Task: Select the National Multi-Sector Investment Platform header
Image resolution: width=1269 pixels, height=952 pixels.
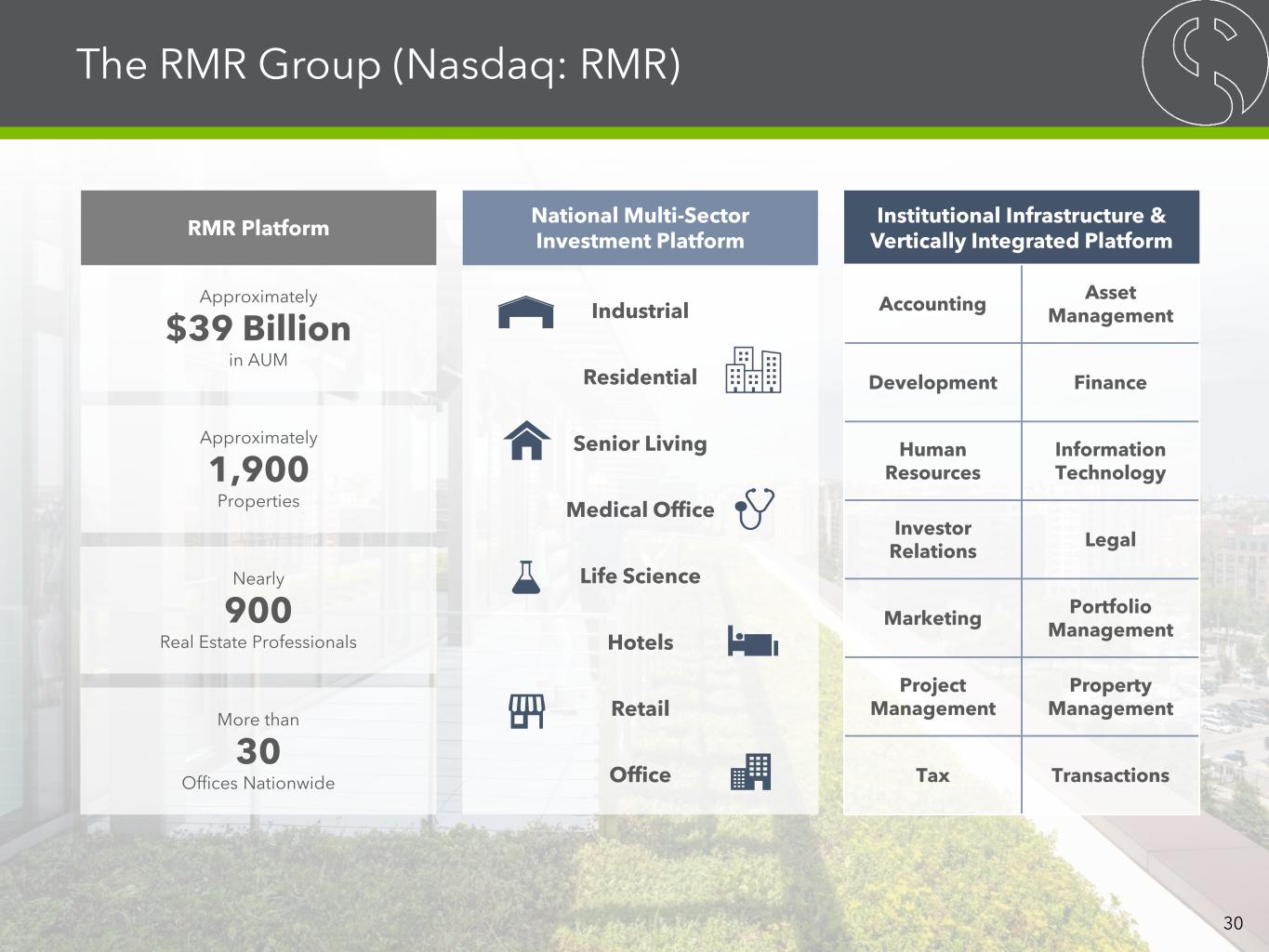Action: coord(640,228)
